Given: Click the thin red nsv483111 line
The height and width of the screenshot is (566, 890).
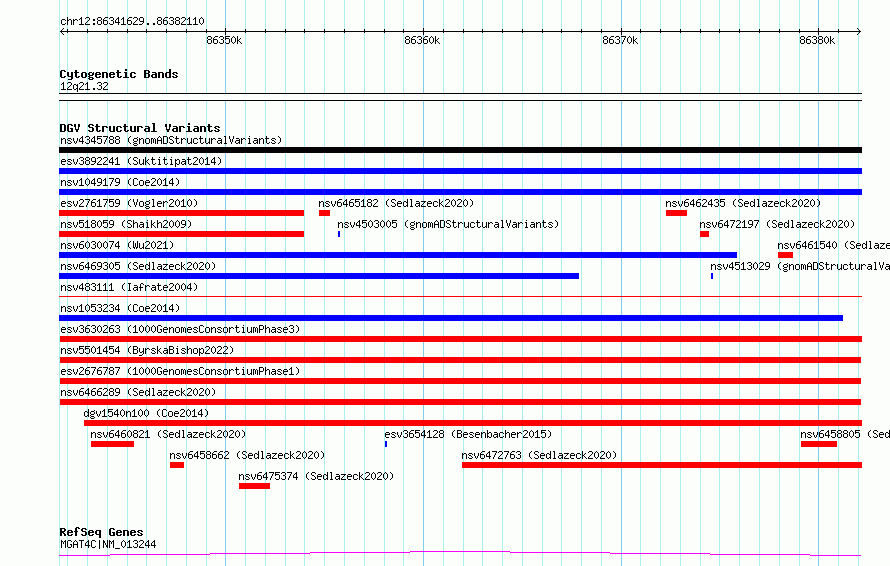Looking at the screenshot, I should pyautogui.click(x=460, y=296).
